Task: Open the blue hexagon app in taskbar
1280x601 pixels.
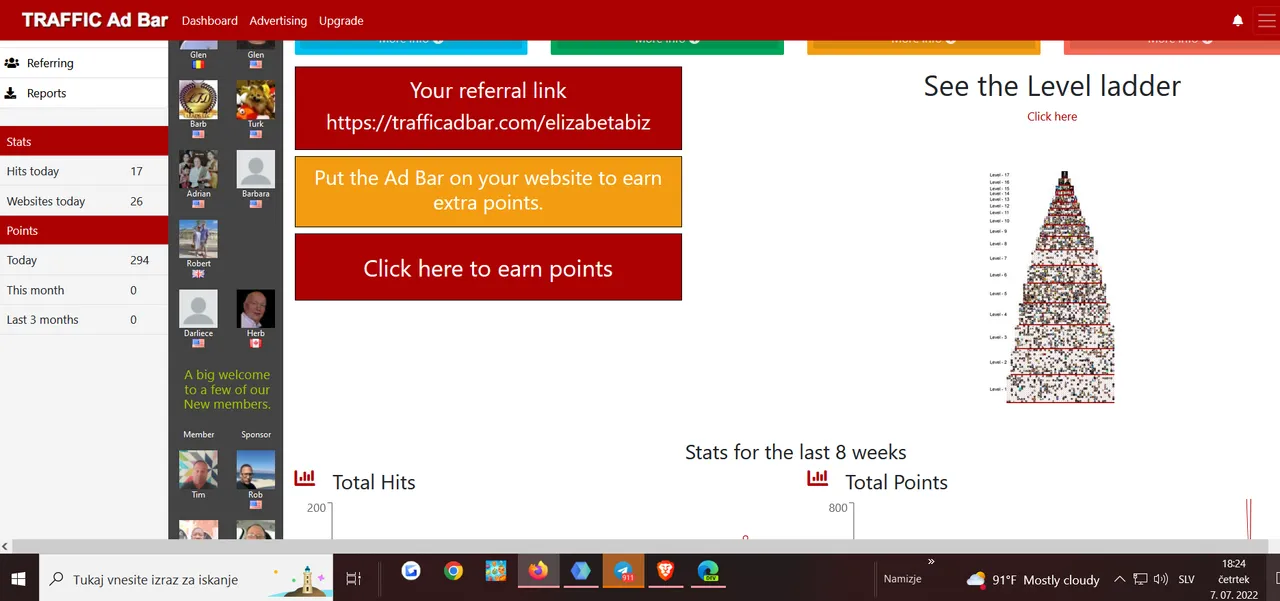Action: click(x=581, y=571)
